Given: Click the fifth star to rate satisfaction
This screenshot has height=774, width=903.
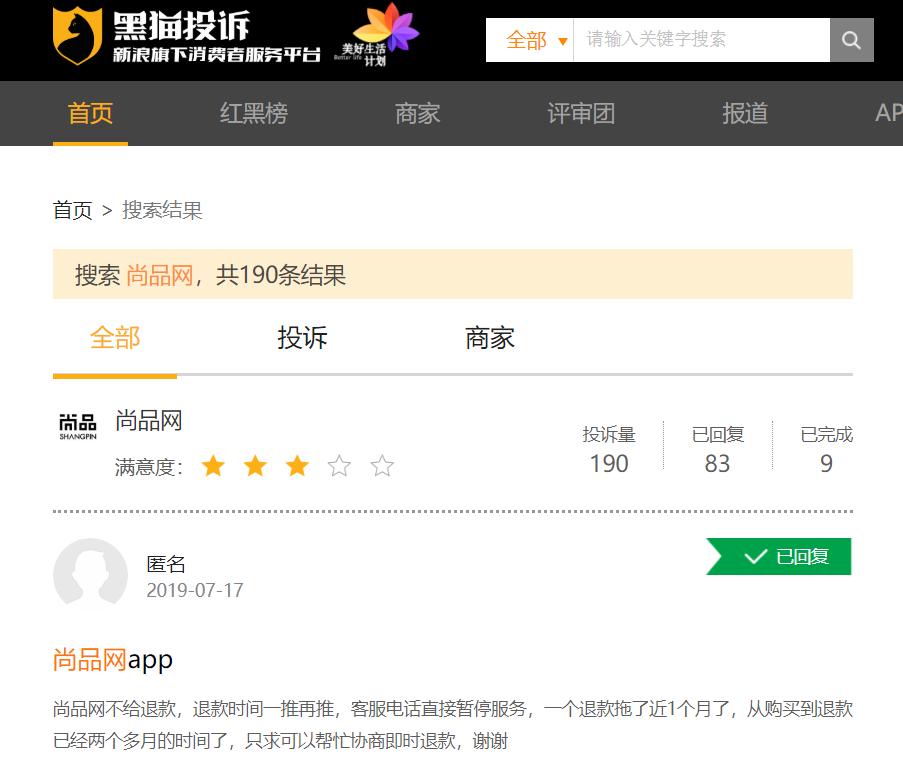Looking at the screenshot, I should point(381,465).
